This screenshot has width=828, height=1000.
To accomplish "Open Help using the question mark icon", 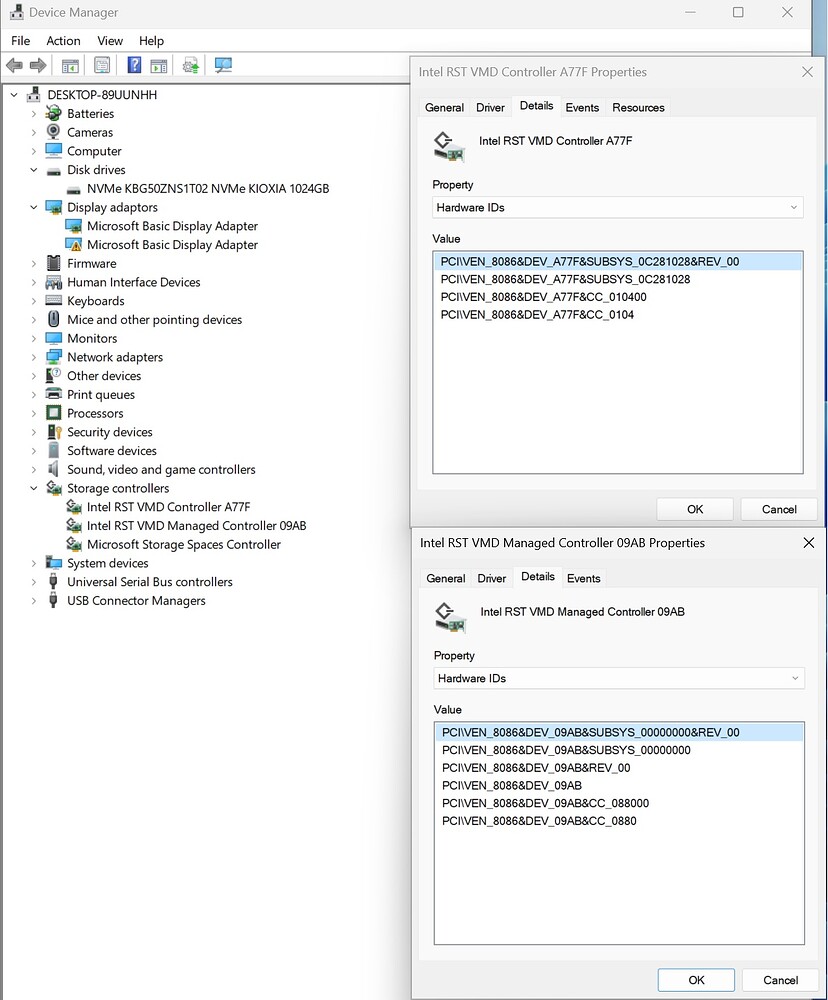I will [x=134, y=66].
